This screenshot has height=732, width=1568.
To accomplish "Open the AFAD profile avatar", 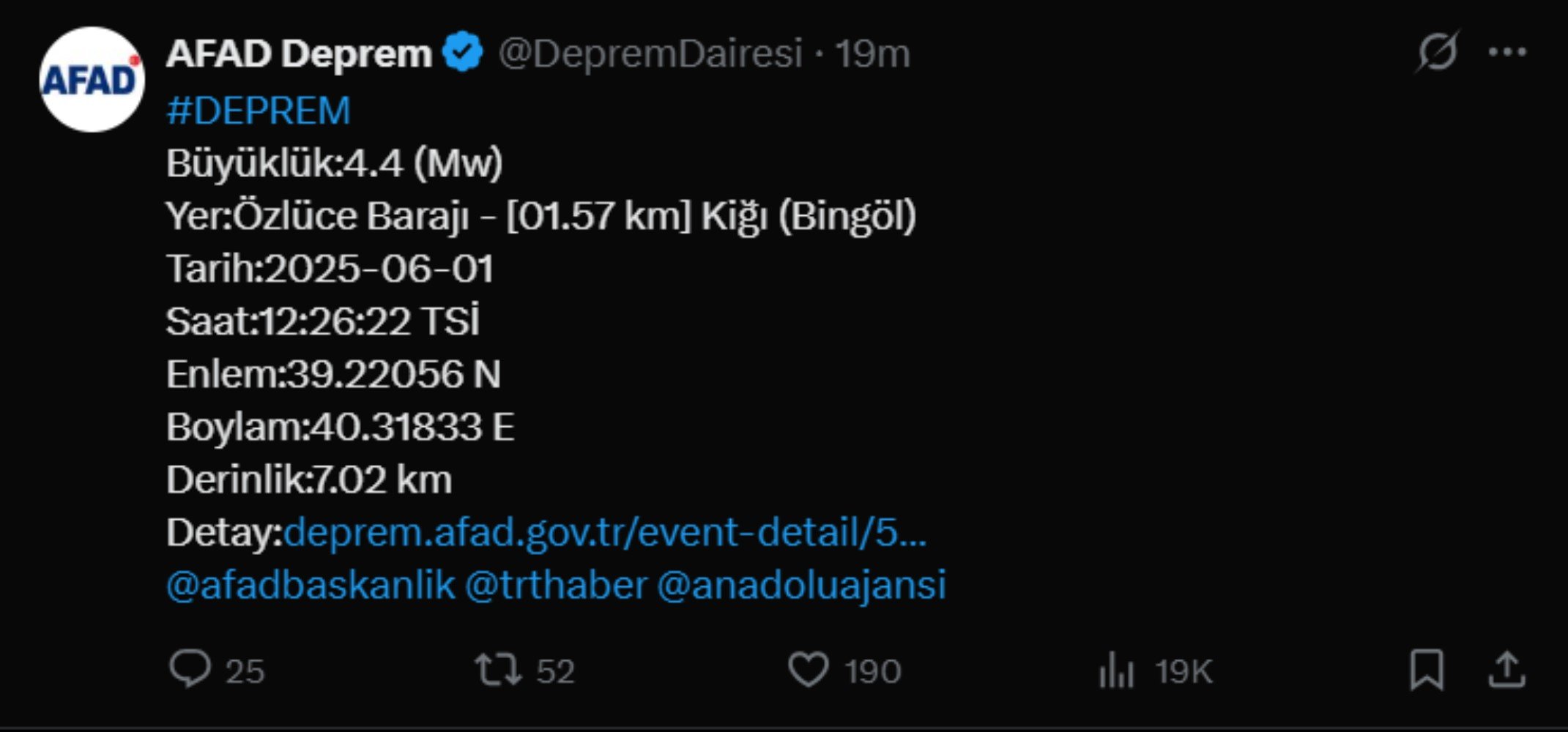I will click(92, 79).
